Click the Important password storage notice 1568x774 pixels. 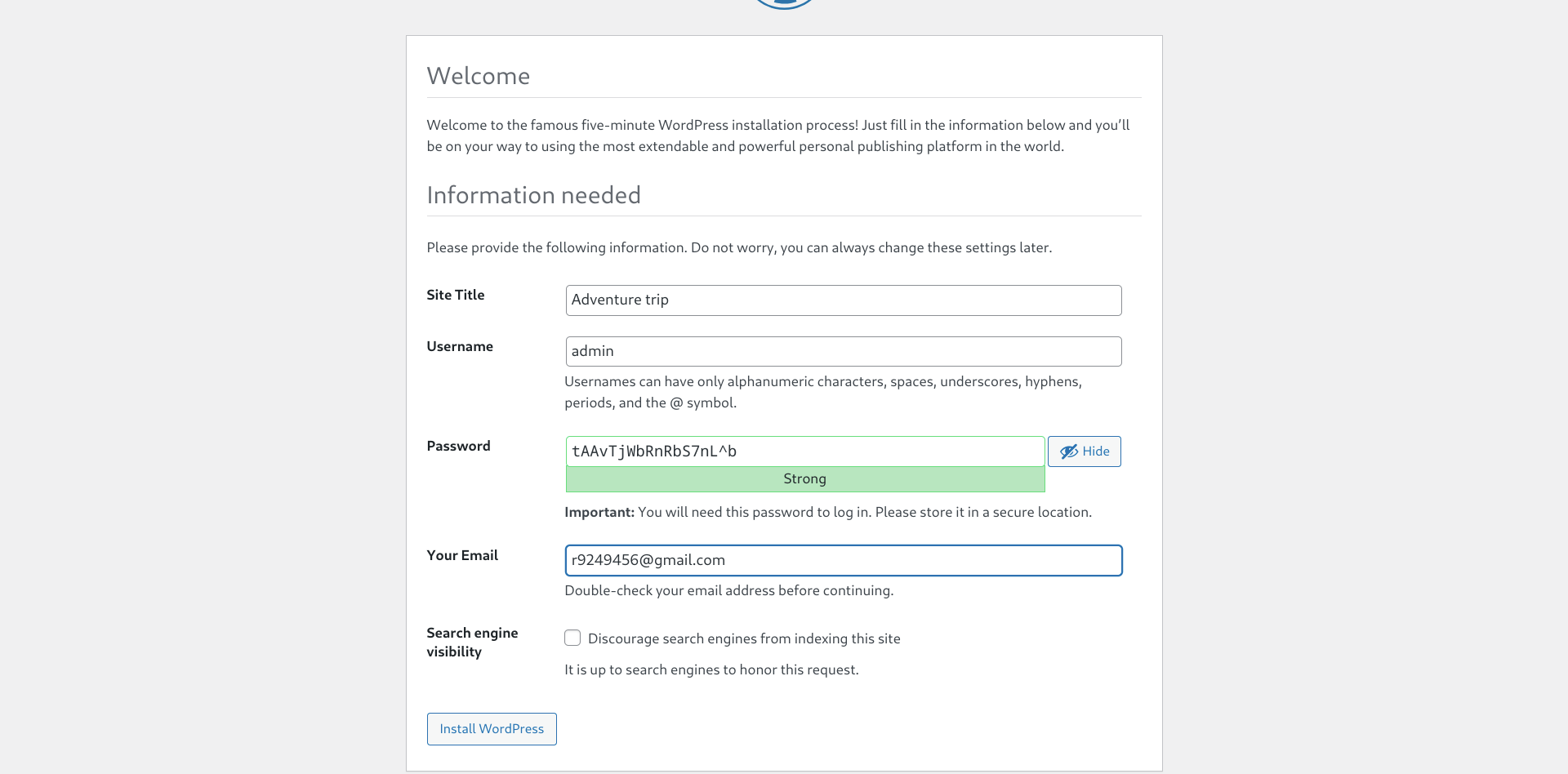pos(827,512)
